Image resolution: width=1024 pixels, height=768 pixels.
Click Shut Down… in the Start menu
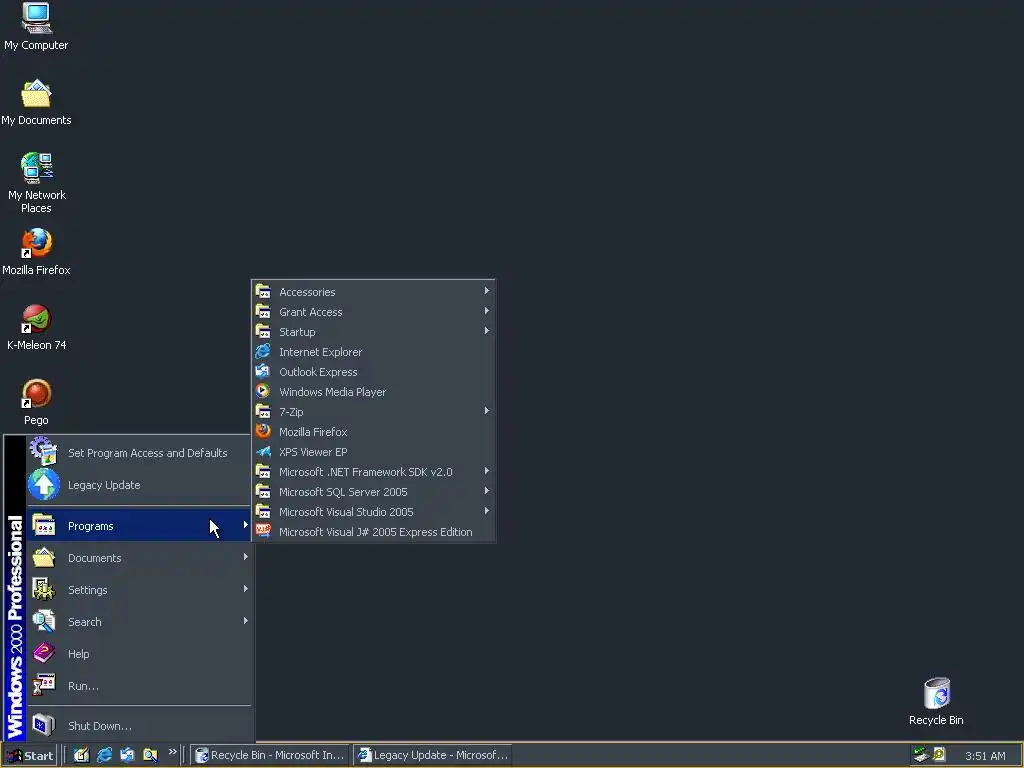[x=138, y=726]
